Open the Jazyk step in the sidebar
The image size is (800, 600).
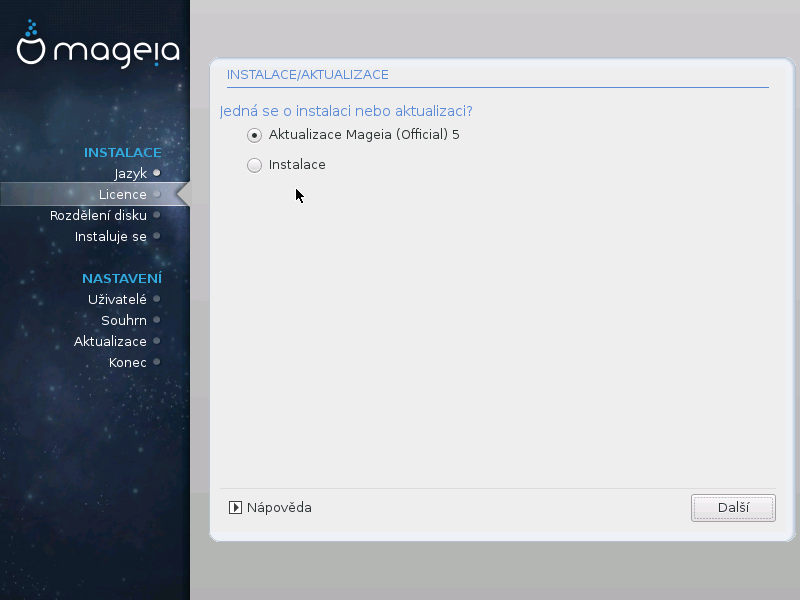(130, 173)
